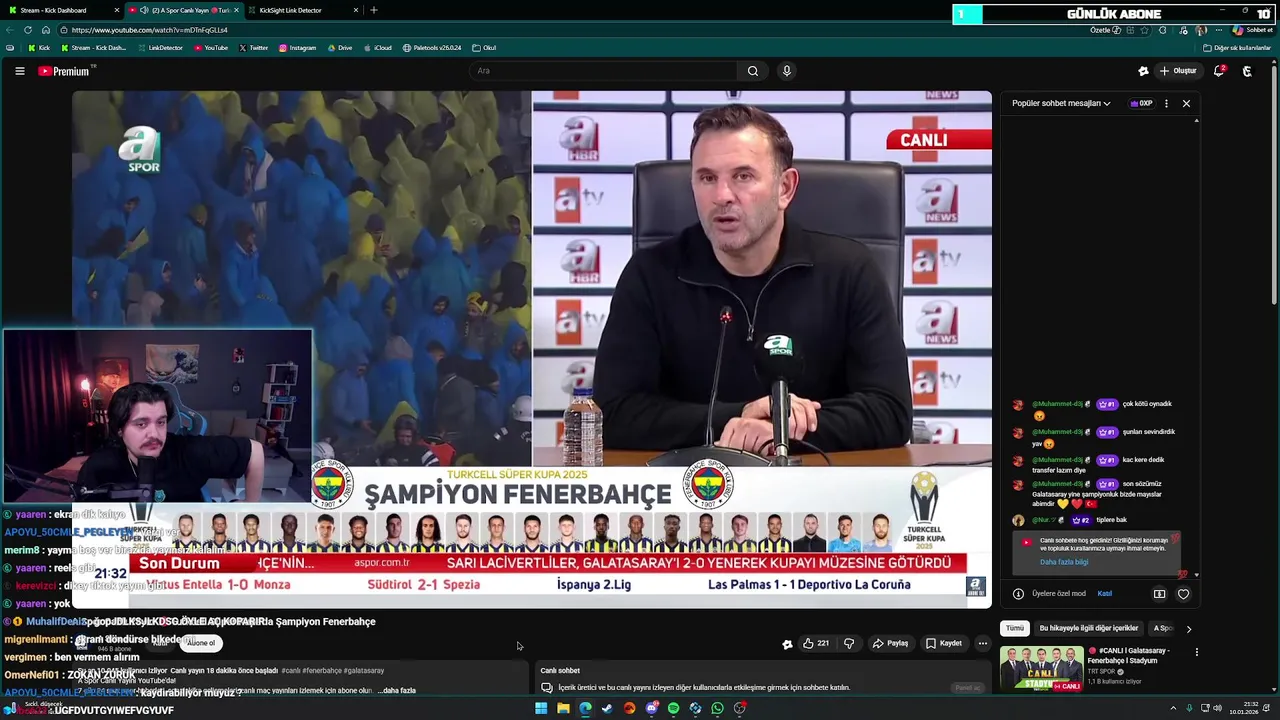Save the video with Kaydet
The width and height of the screenshot is (1280, 720).
coord(943,643)
